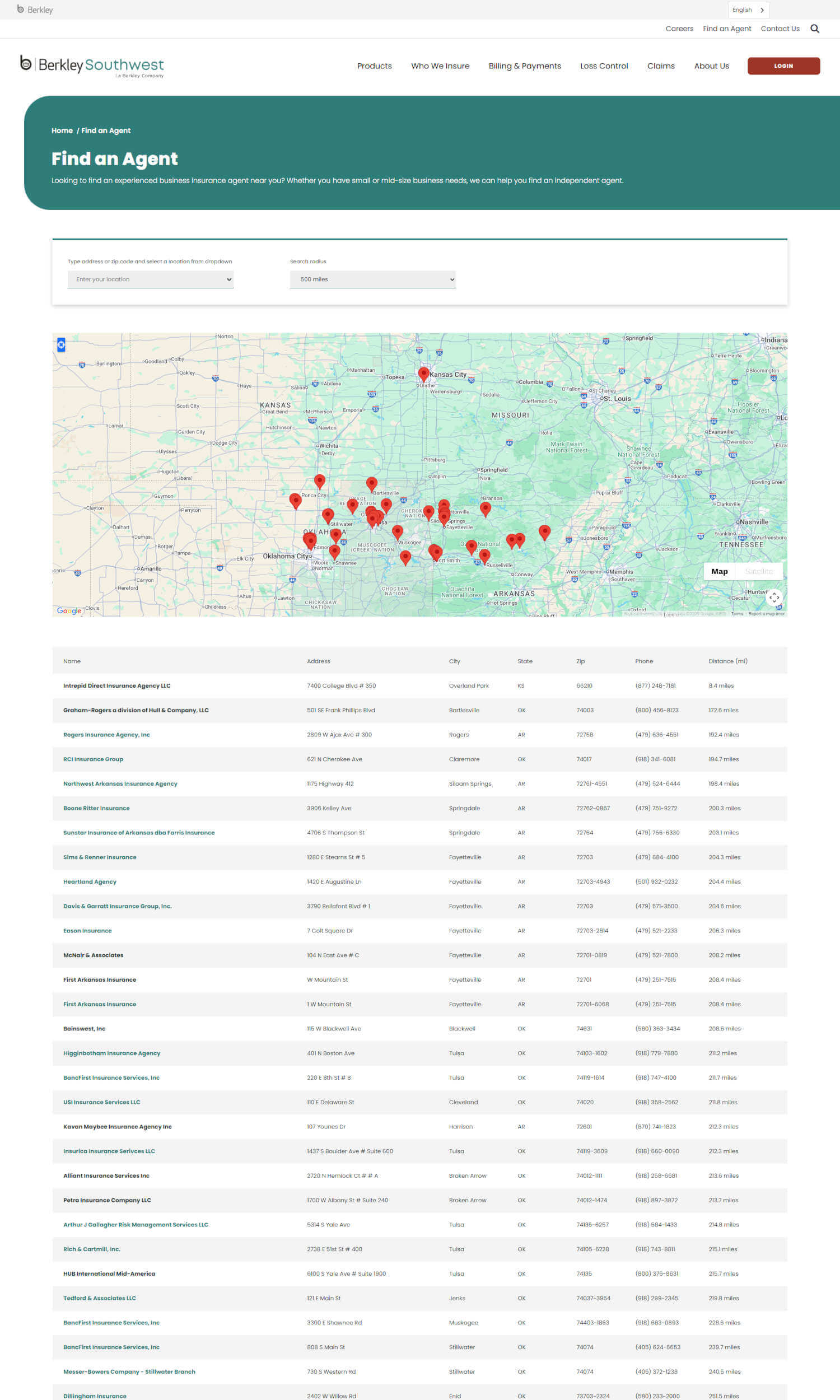
Task: Click the Berkley Southwest logo
Action: [92, 66]
